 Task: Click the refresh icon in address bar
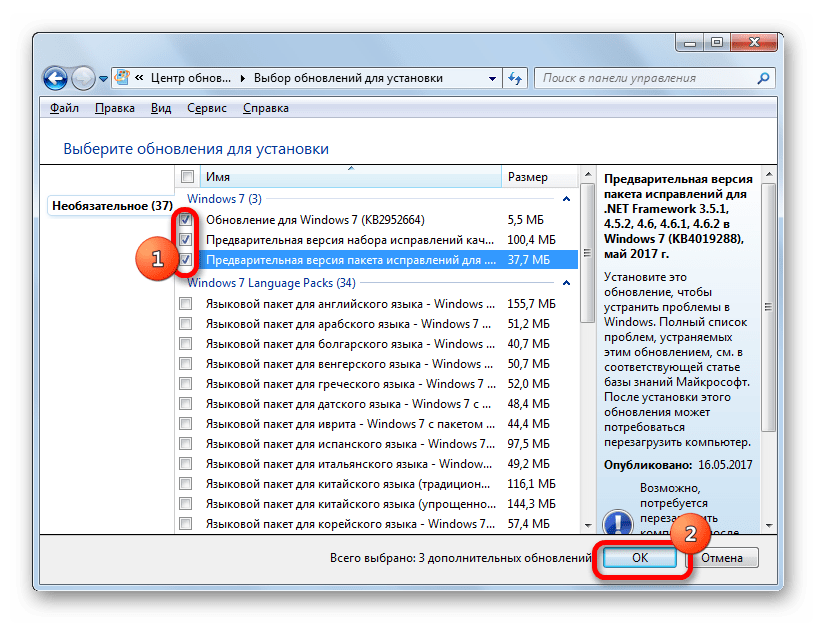513,77
